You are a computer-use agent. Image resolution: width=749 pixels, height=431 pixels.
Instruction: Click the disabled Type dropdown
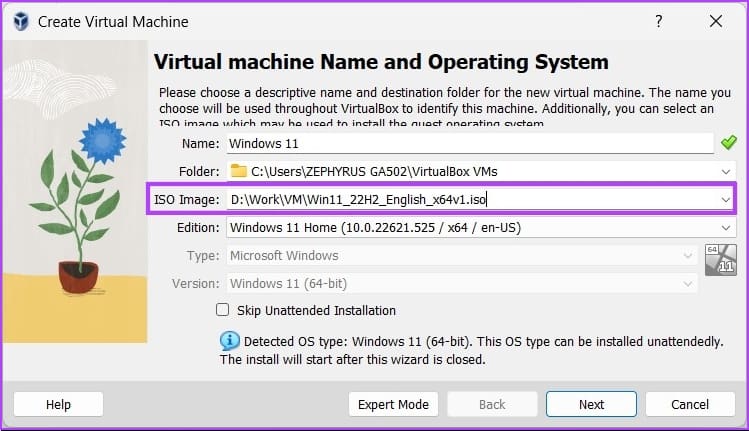click(x=461, y=256)
